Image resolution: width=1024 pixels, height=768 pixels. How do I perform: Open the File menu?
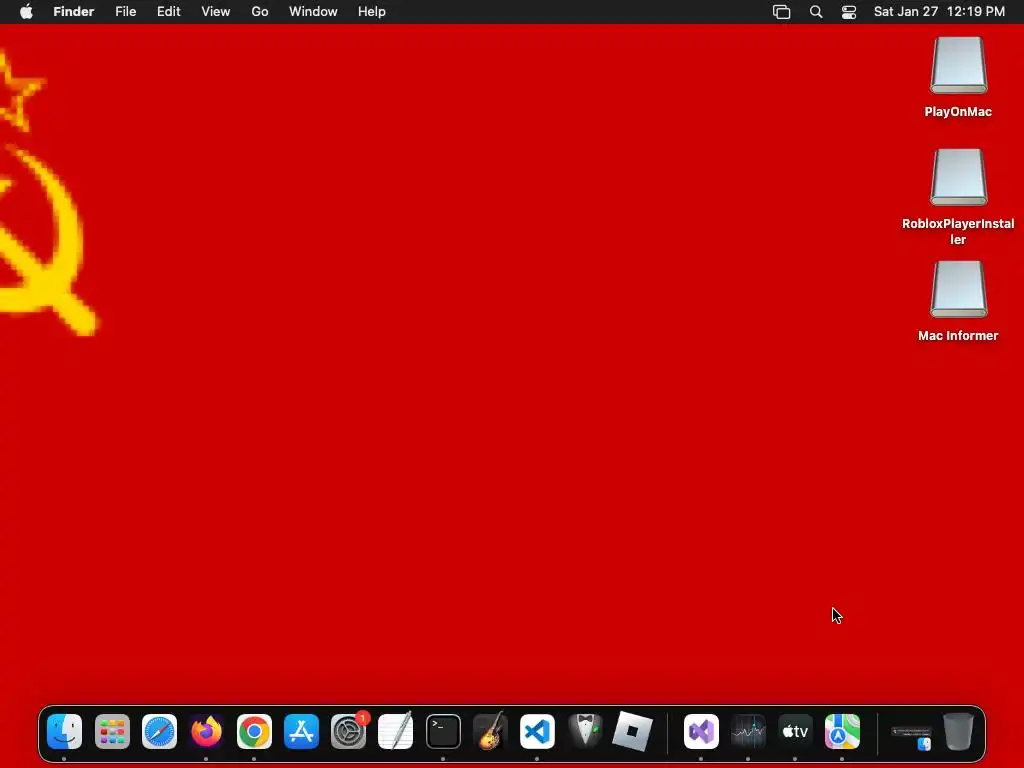click(x=125, y=12)
